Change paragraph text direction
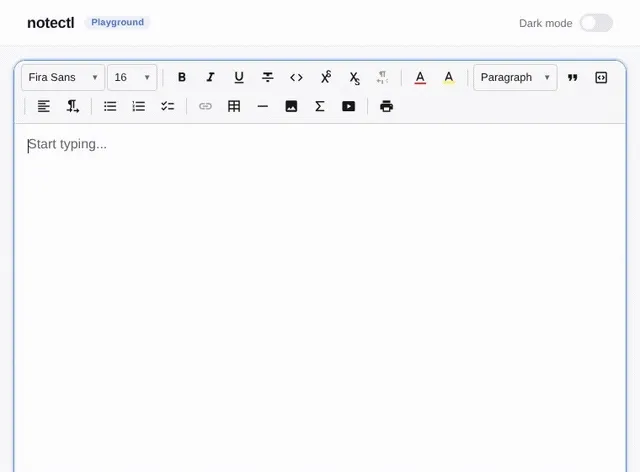Image resolution: width=640 pixels, height=472 pixels. [x=73, y=107]
